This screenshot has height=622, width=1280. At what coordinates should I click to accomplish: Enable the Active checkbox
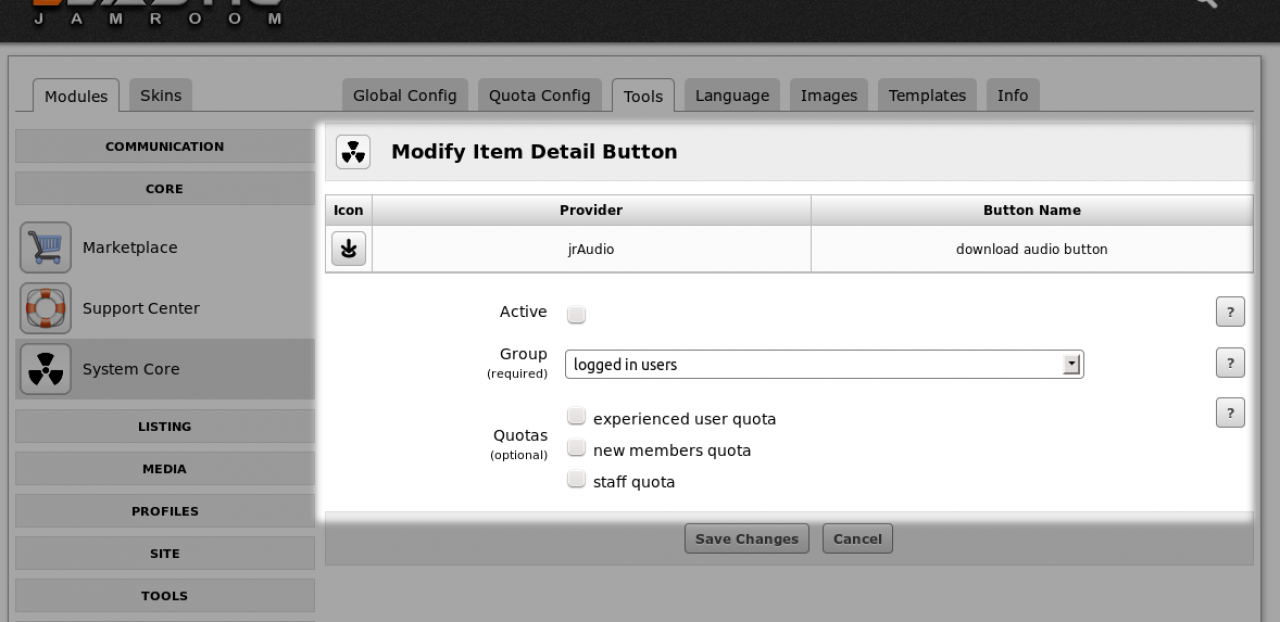pyautogui.click(x=576, y=314)
